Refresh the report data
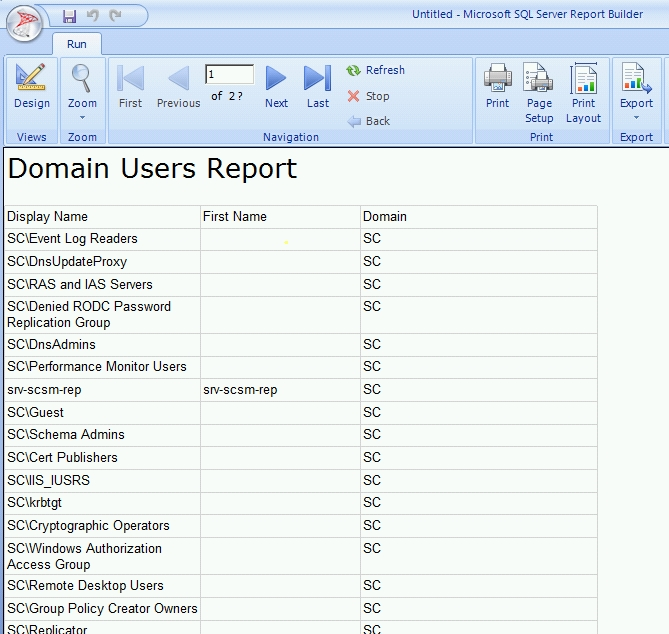The width and height of the screenshot is (669, 634). [x=376, y=71]
